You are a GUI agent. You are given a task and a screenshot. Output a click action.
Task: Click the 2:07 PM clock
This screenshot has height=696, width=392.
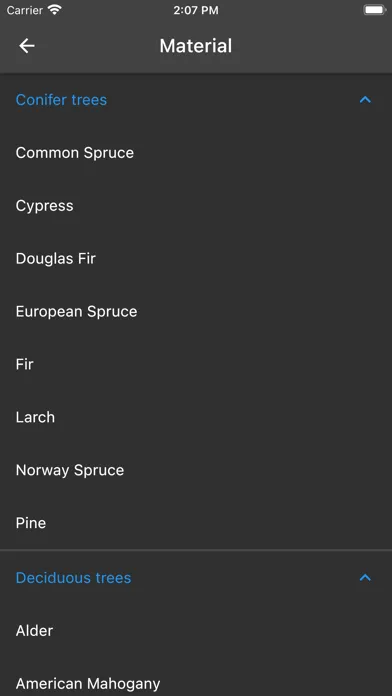click(x=196, y=10)
